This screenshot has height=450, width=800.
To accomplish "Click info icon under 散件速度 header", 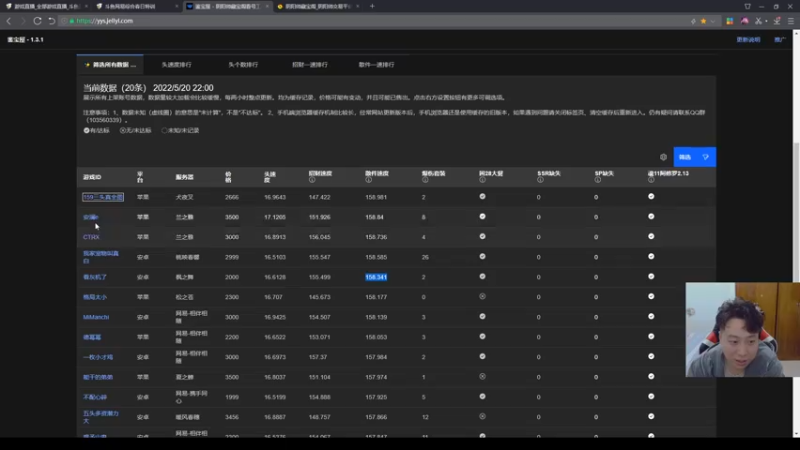I will click(x=368, y=180).
